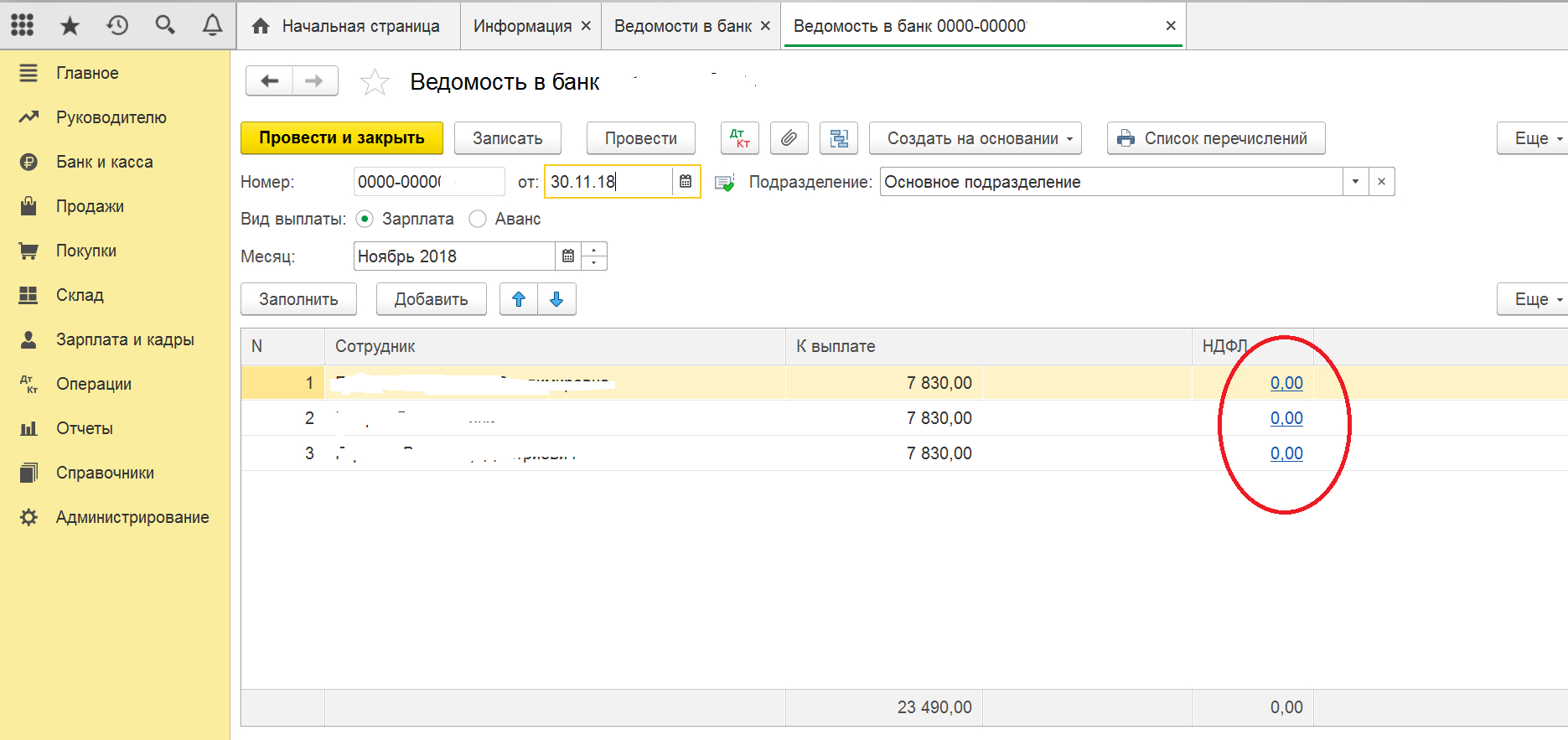The height and width of the screenshot is (740, 1568).
Task: Open the Главное section in sidebar
Action: pyautogui.click(x=87, y=73)
